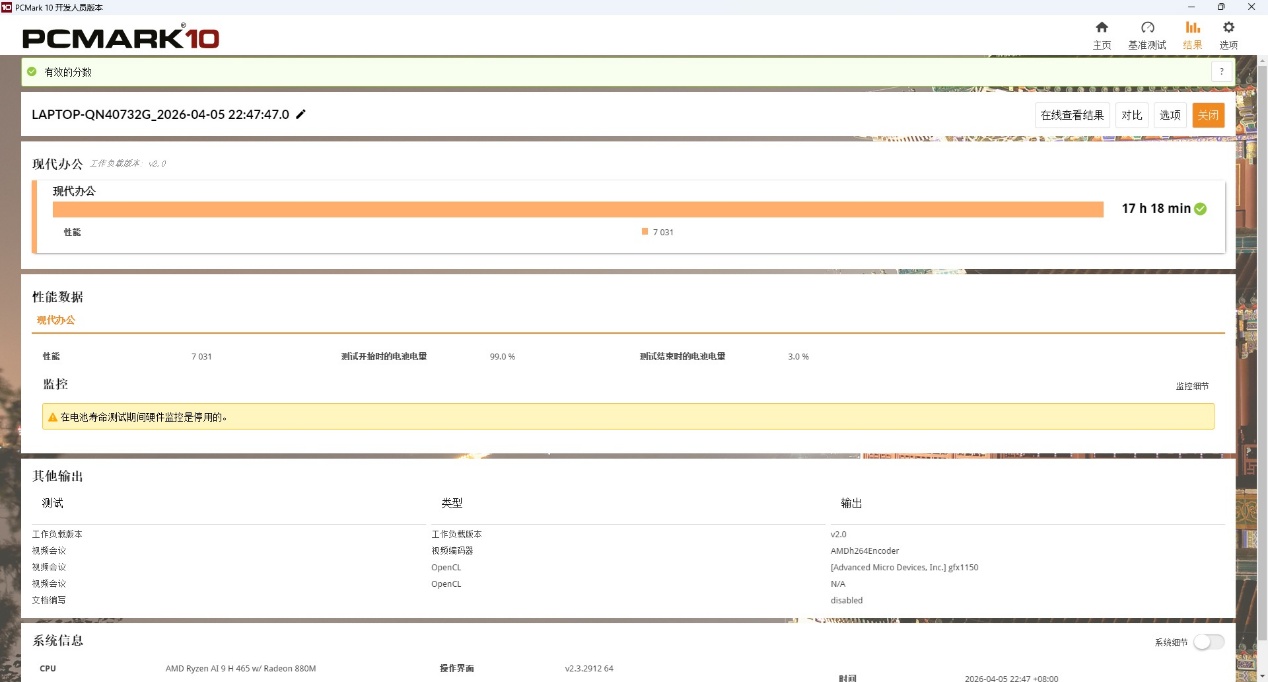Click the N/A OpenCL output value

tap(838, 584)
